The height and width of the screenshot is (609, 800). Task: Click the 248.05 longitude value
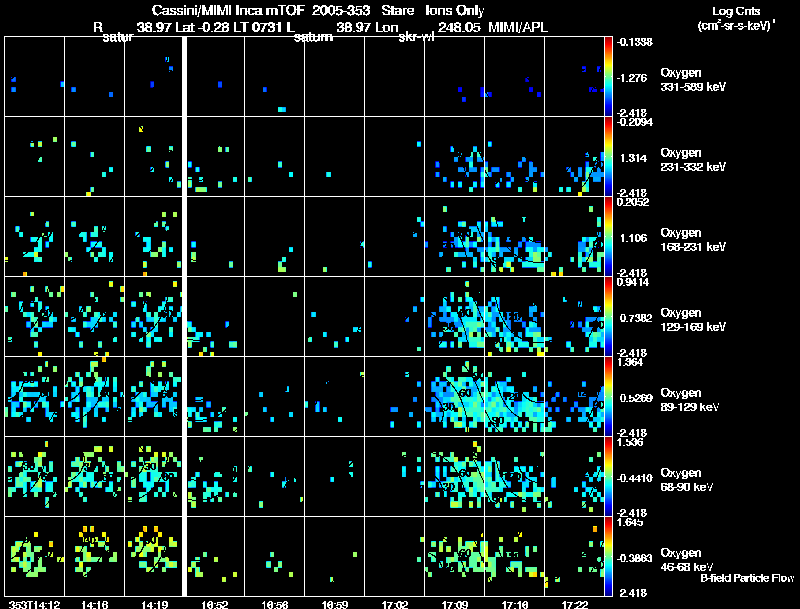[459, 28]
